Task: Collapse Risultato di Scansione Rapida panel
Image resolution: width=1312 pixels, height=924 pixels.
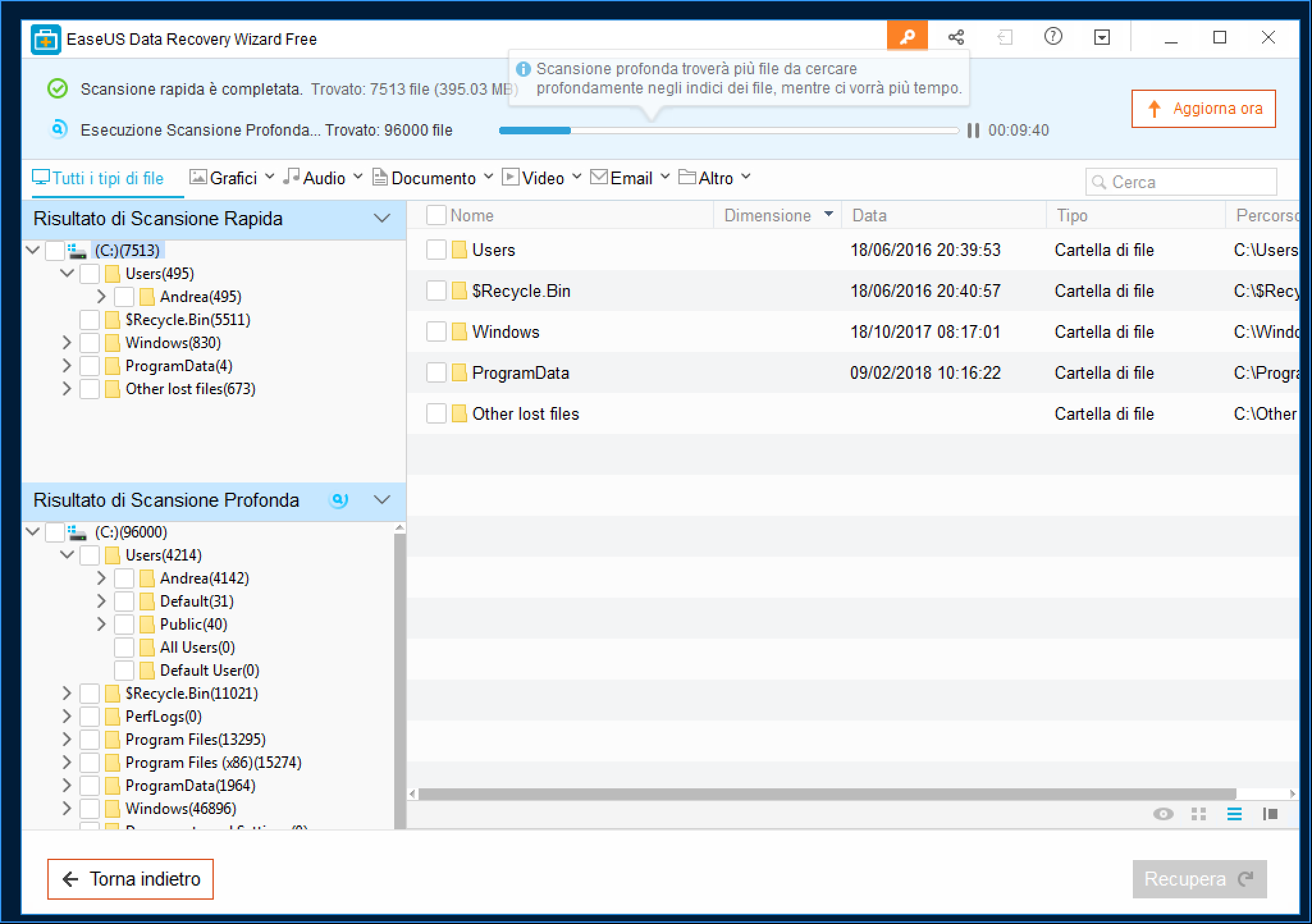Action: tap(382, 219)
